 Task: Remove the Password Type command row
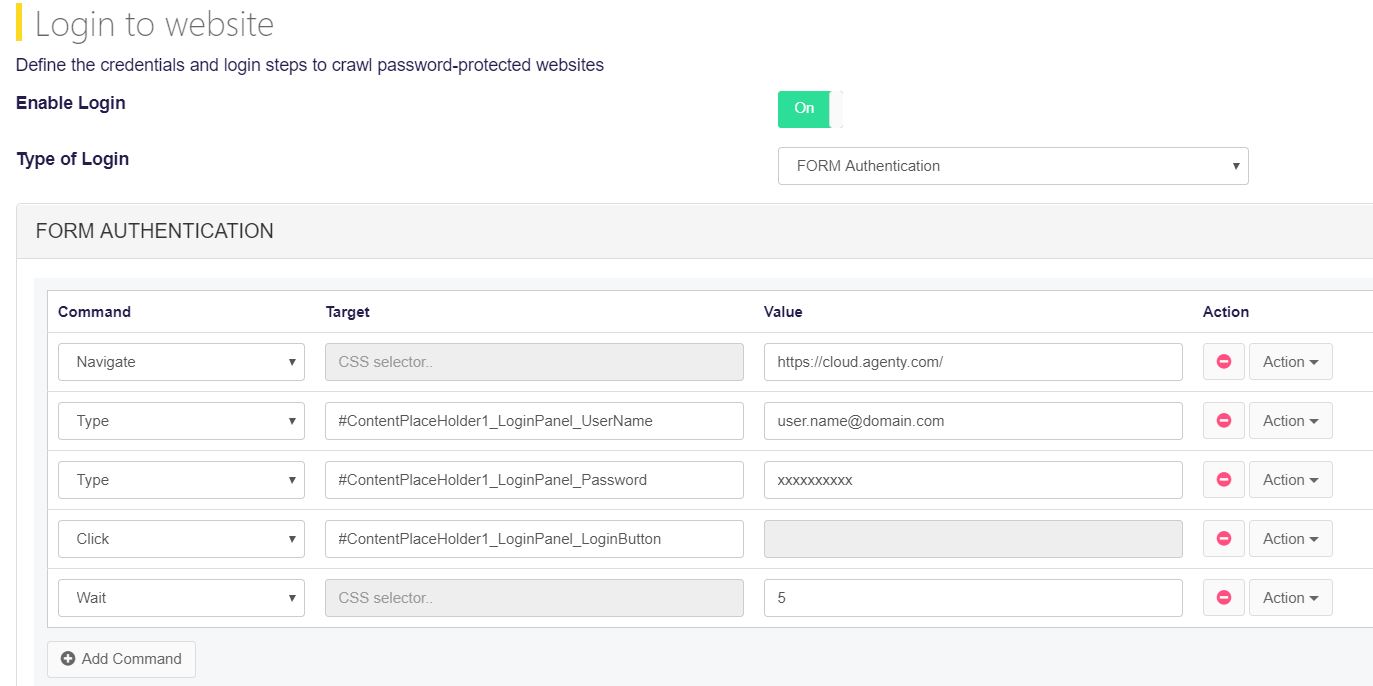click(1223, 480)
